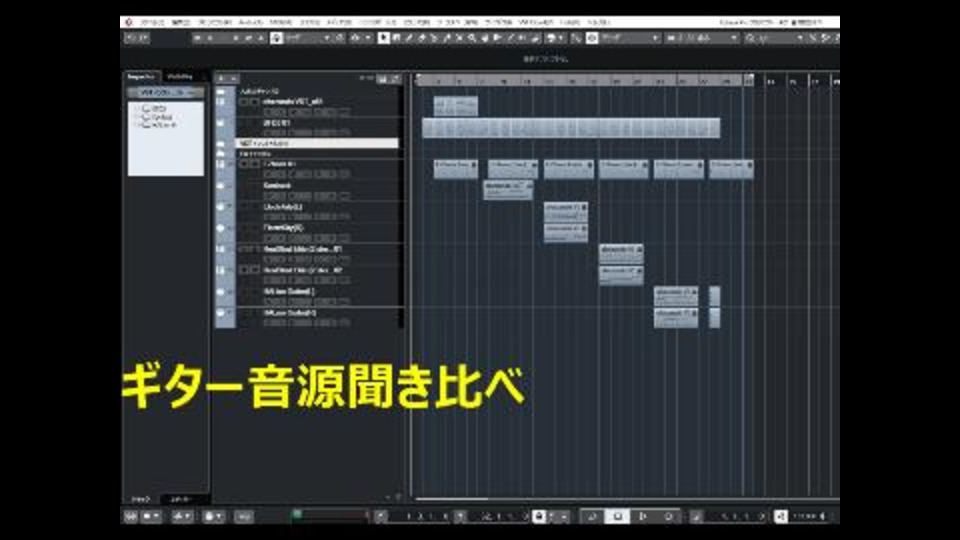Screen dimensions: 960x540
Task: Open the lower zone Track (トラック) tab
Action: point(141,500)
